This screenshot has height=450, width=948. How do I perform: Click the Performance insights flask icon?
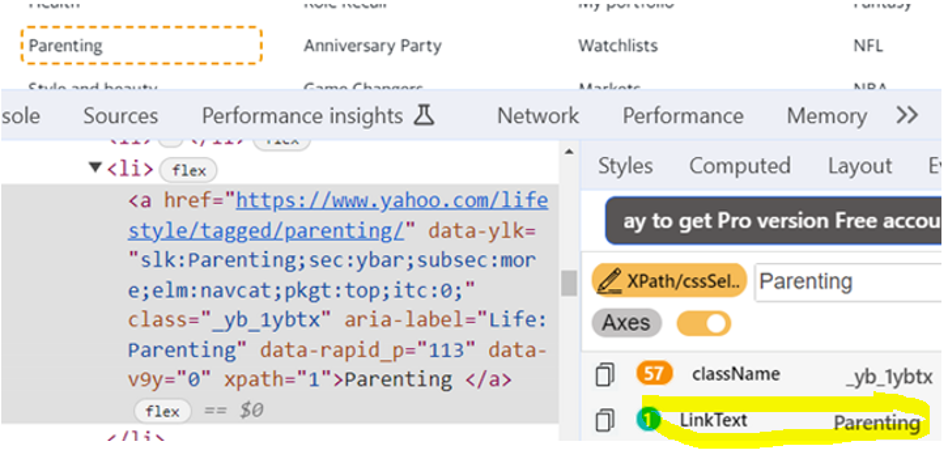pyautogui.click(x=424, y=116)
